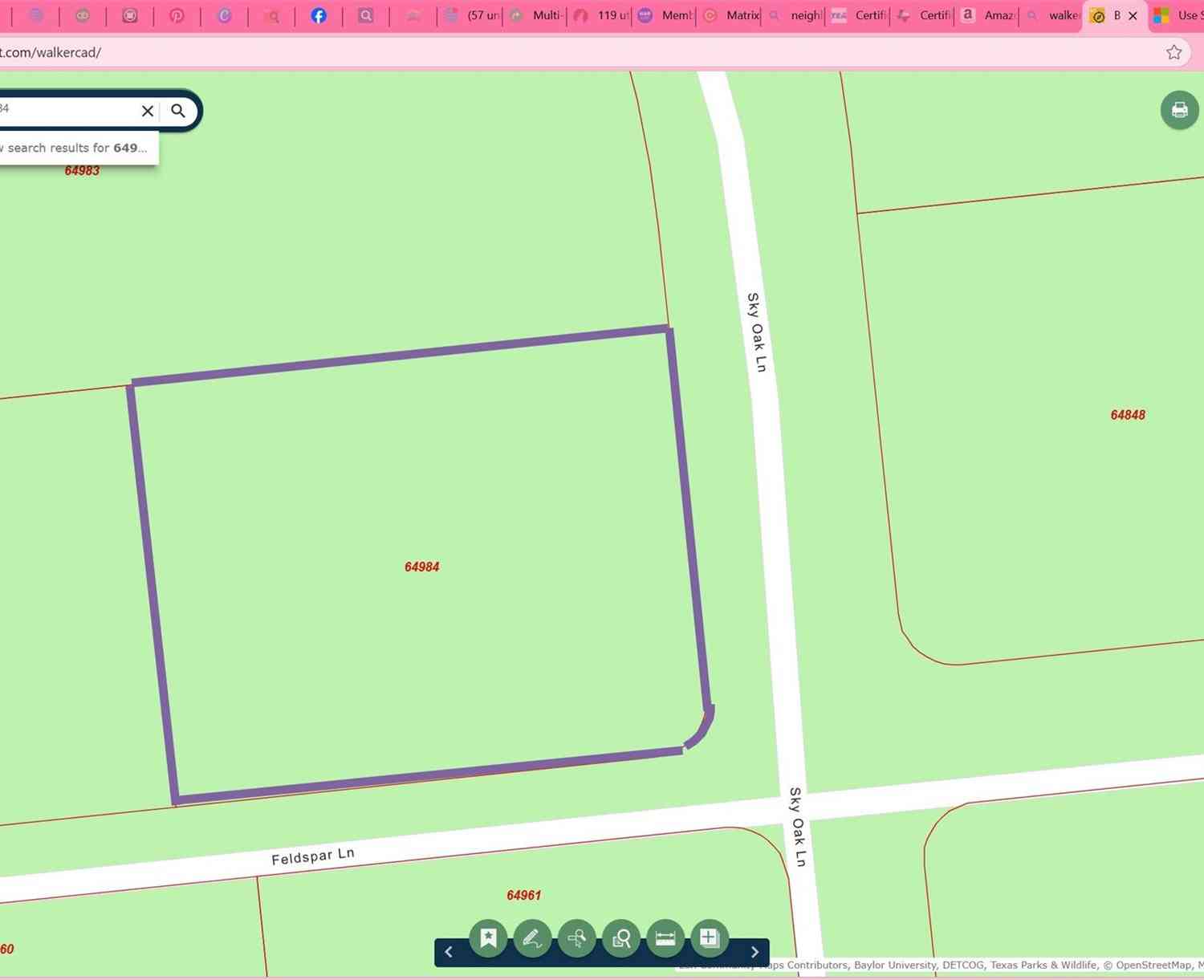Viewport: 1204px width, 980px height.
Task: Open the Identify/query tool with magnifier and pointer
Action: tap(577, 938)
